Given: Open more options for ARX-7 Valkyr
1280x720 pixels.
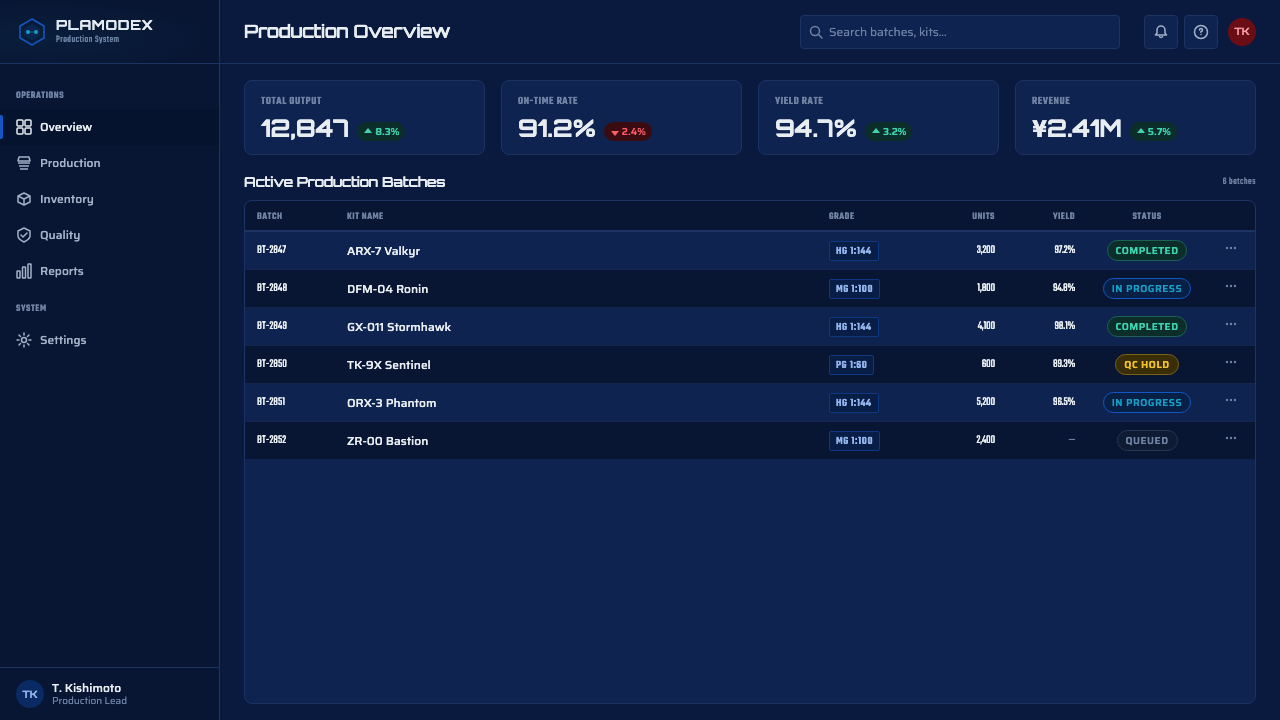Looking at the screenshot, I should pyautogui.click(x=1231, y=248).
